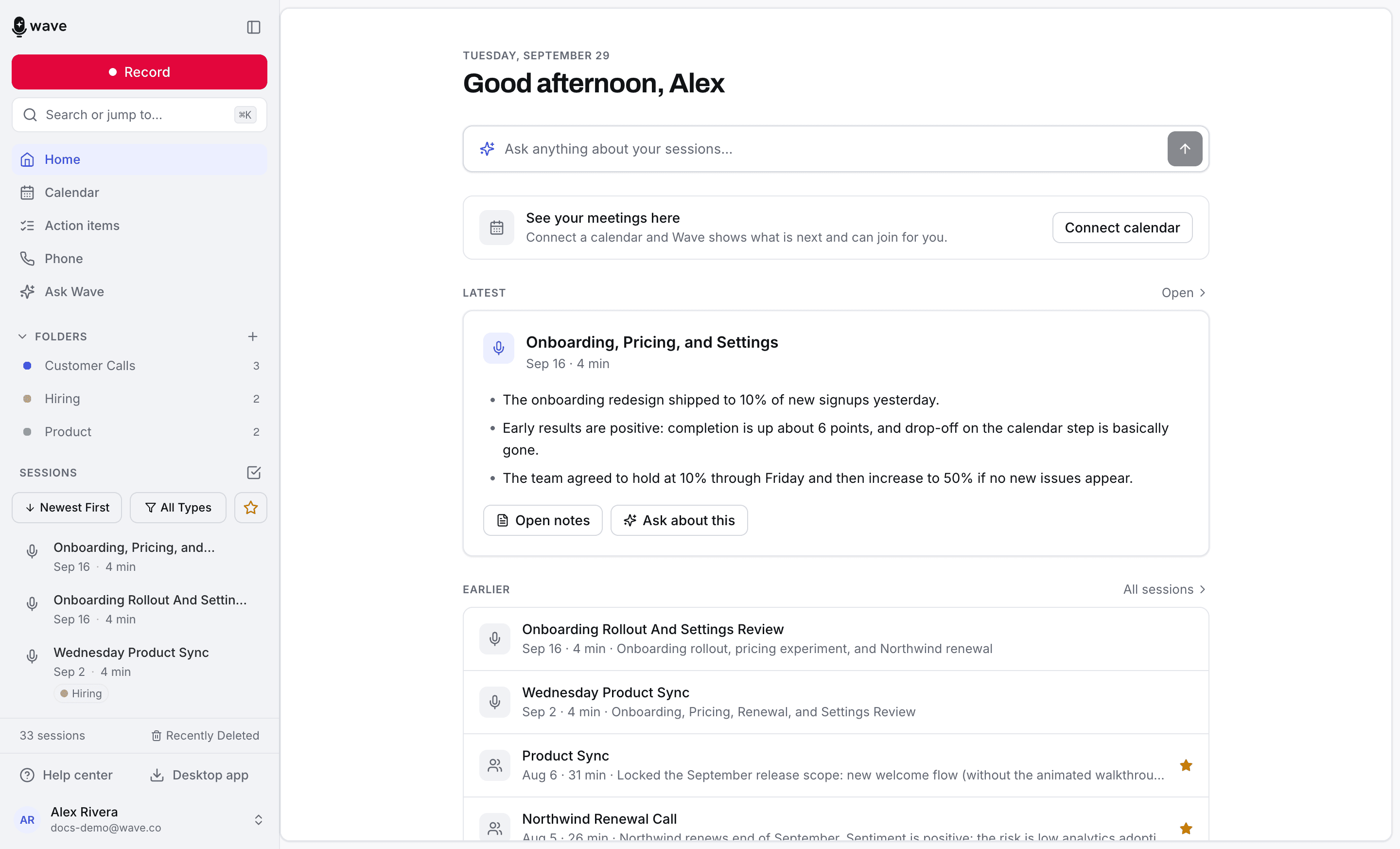Collapse the Folders section chevron
Screen dimensions: 1400x849
point(22,336)
